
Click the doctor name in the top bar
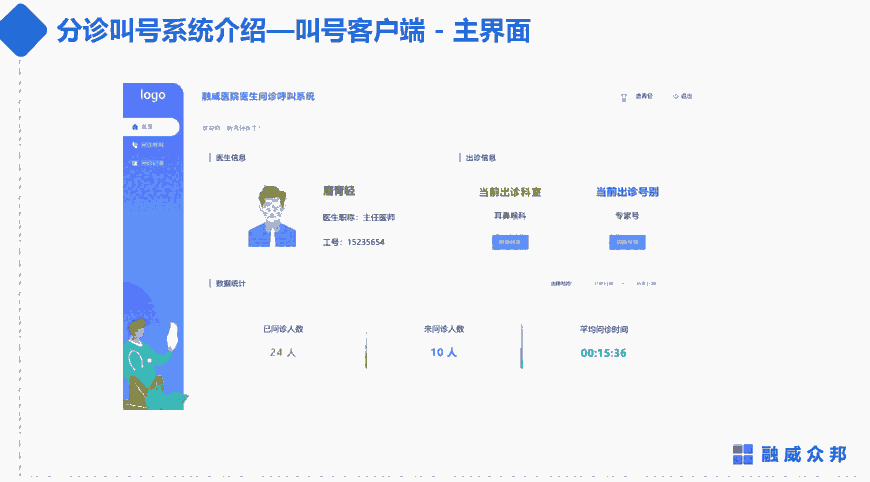point(643,97)
